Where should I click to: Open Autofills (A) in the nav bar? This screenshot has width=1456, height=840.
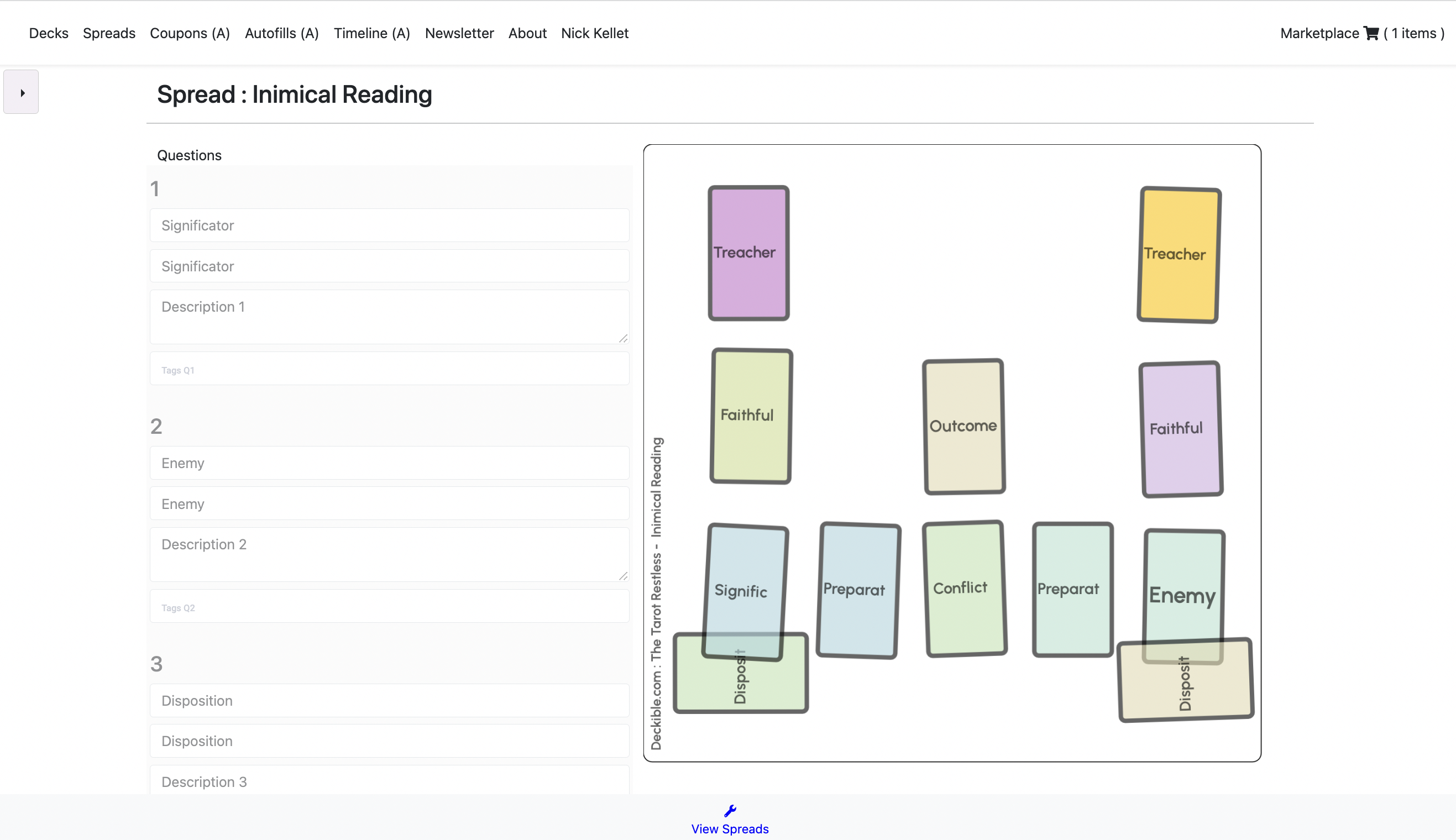pos(281,34)
